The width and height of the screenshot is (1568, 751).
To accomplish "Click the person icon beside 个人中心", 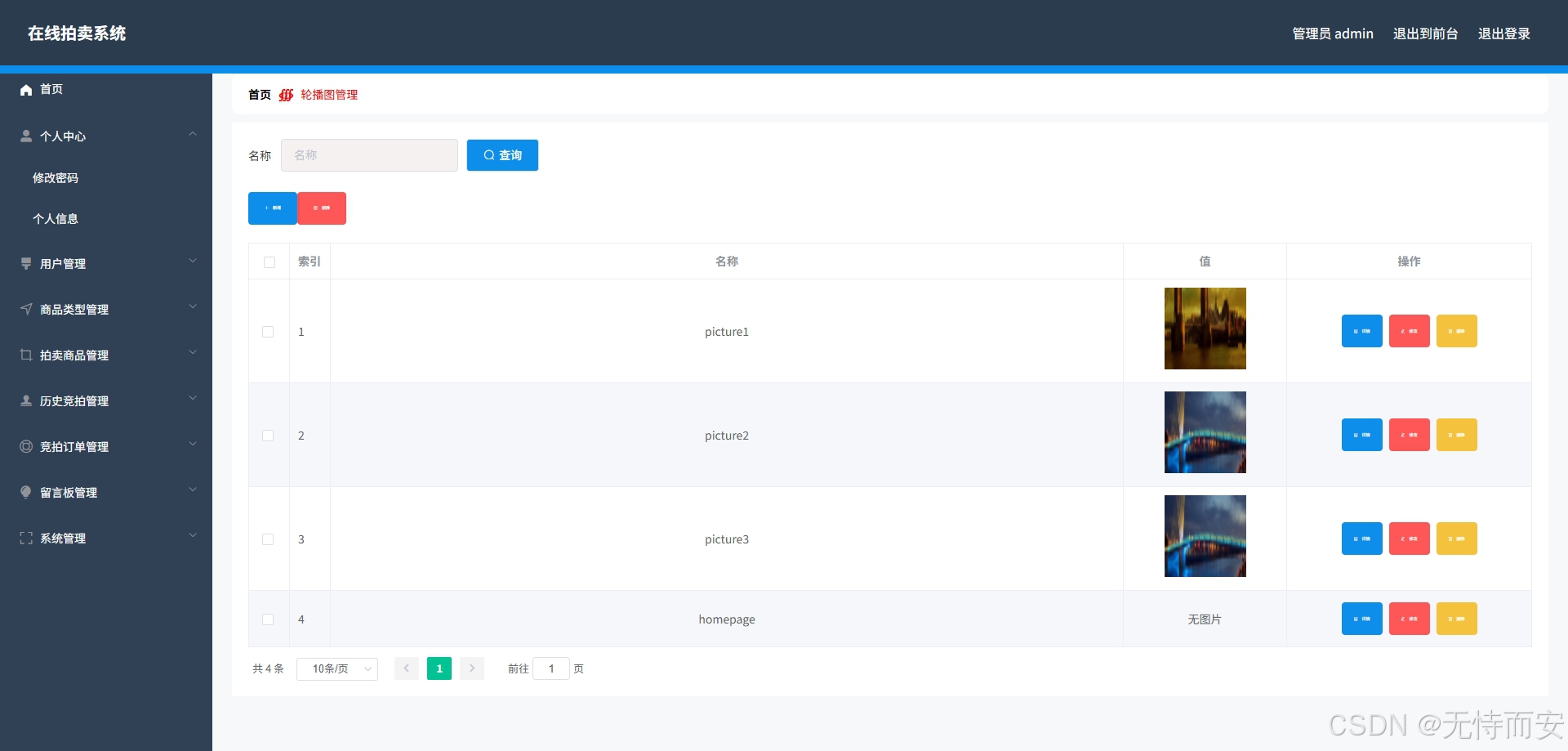I will pyautogui.click(x=26, y=136).
